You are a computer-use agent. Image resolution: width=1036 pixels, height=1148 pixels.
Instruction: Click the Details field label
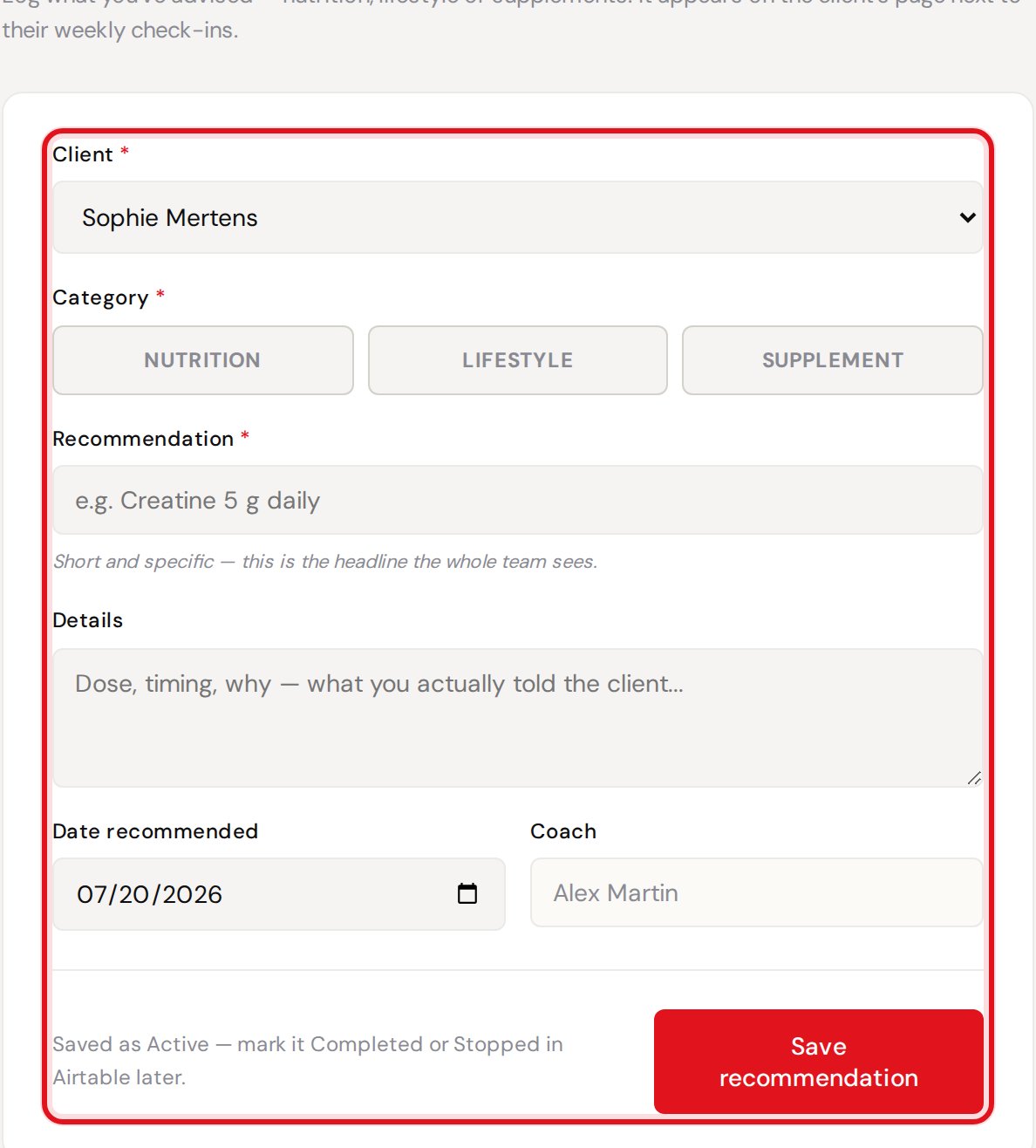pos(88,620)
